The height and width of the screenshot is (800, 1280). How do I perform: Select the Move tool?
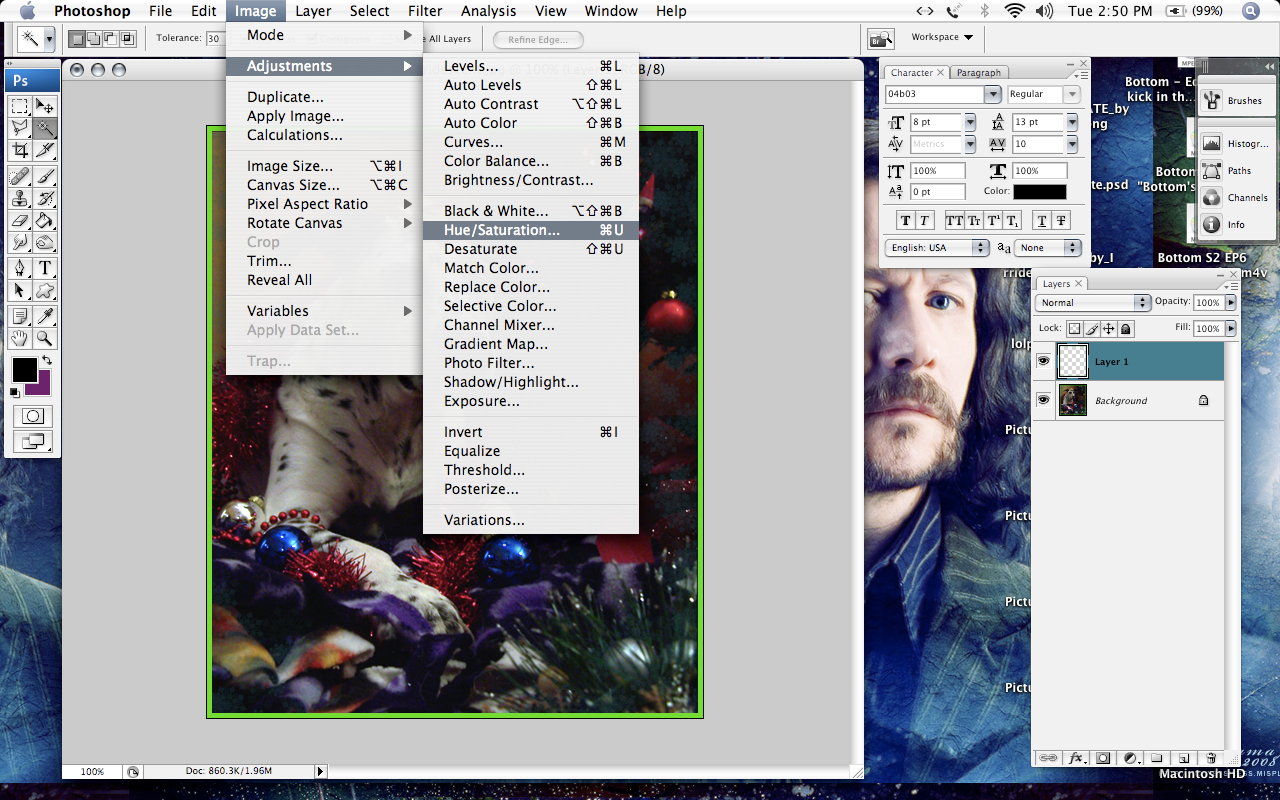coord(45,105)
